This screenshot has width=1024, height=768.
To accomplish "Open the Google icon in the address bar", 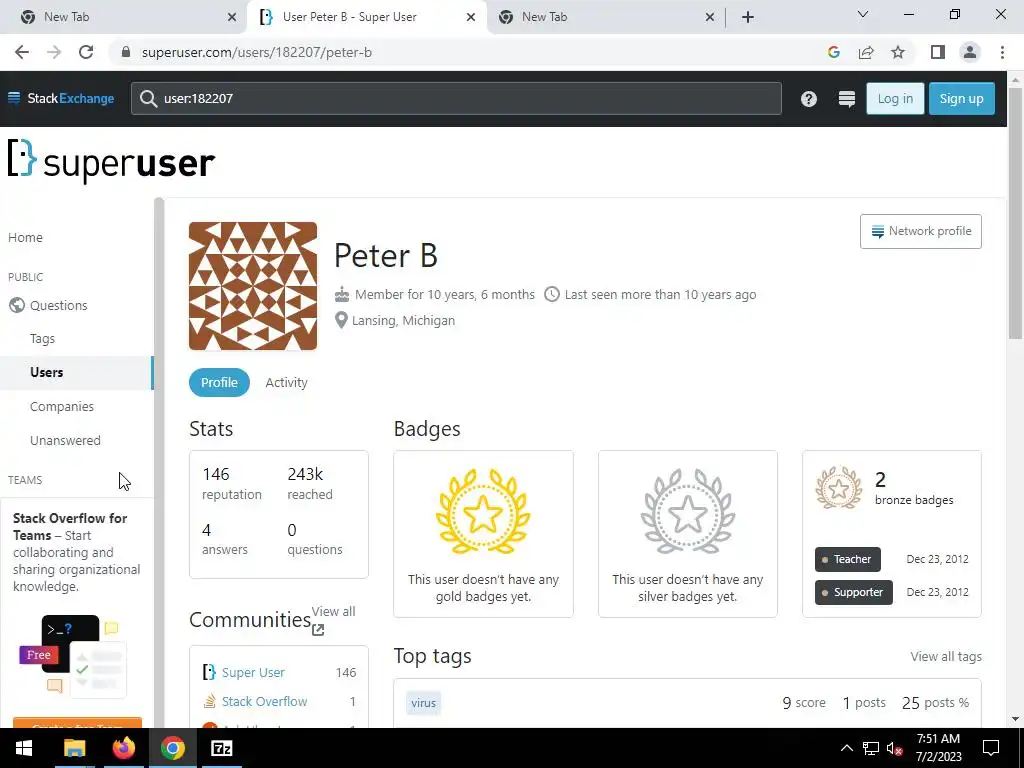I will point(833,52).
